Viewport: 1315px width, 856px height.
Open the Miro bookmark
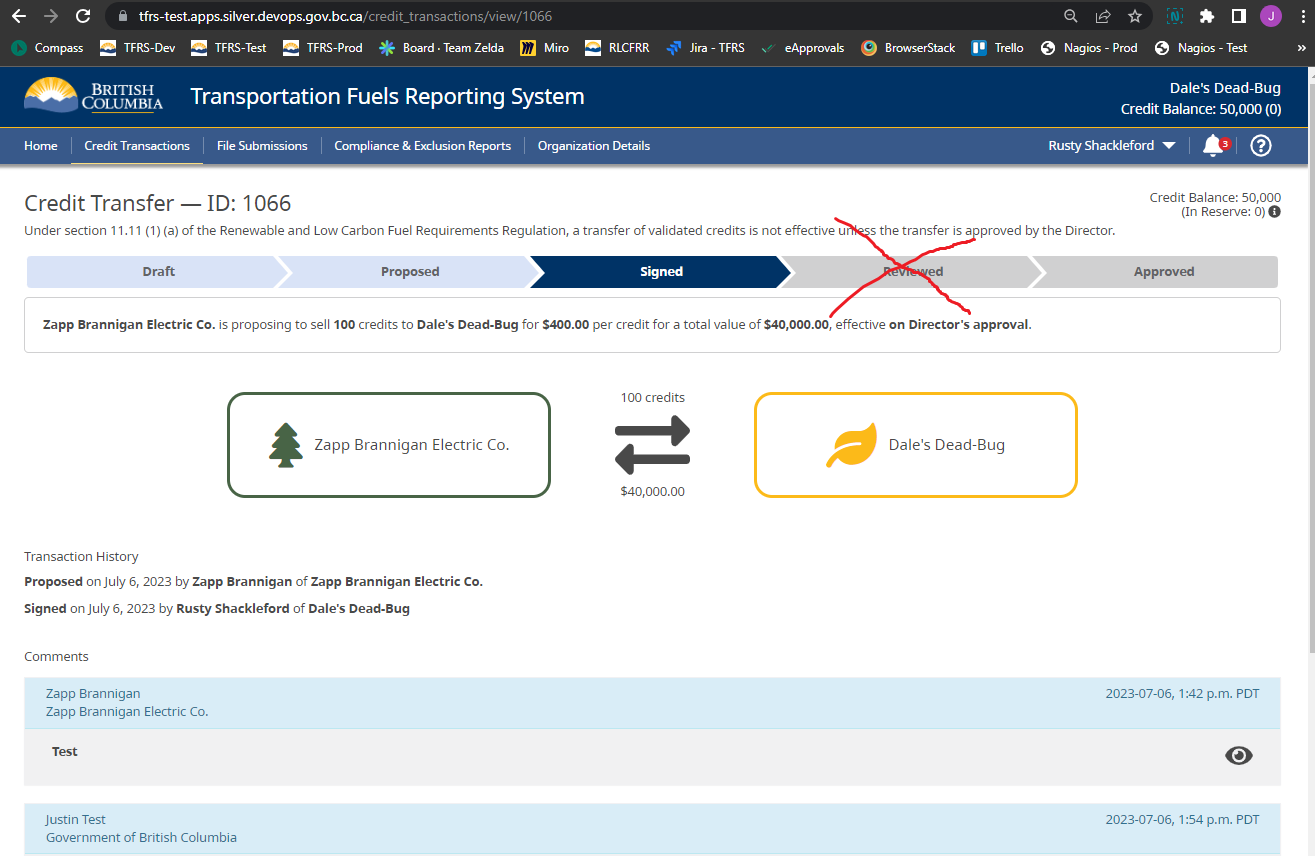[545, 48]
